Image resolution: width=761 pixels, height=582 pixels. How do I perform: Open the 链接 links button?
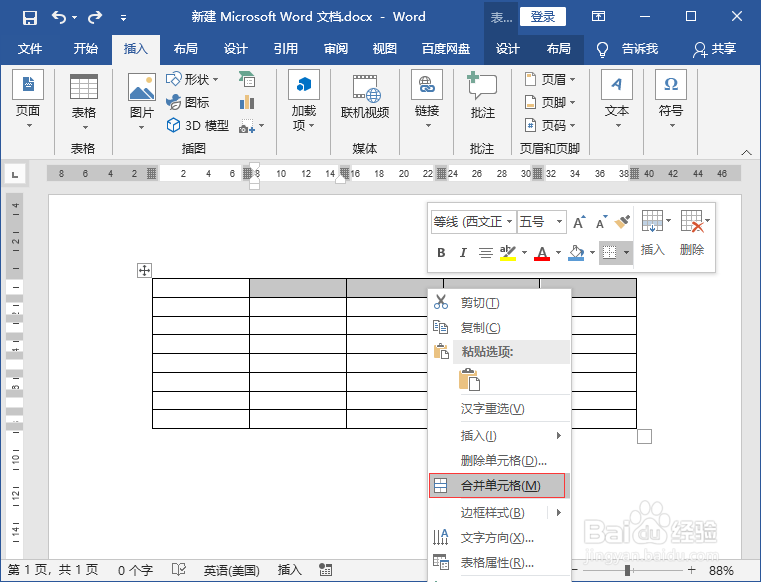pos(427,100)
